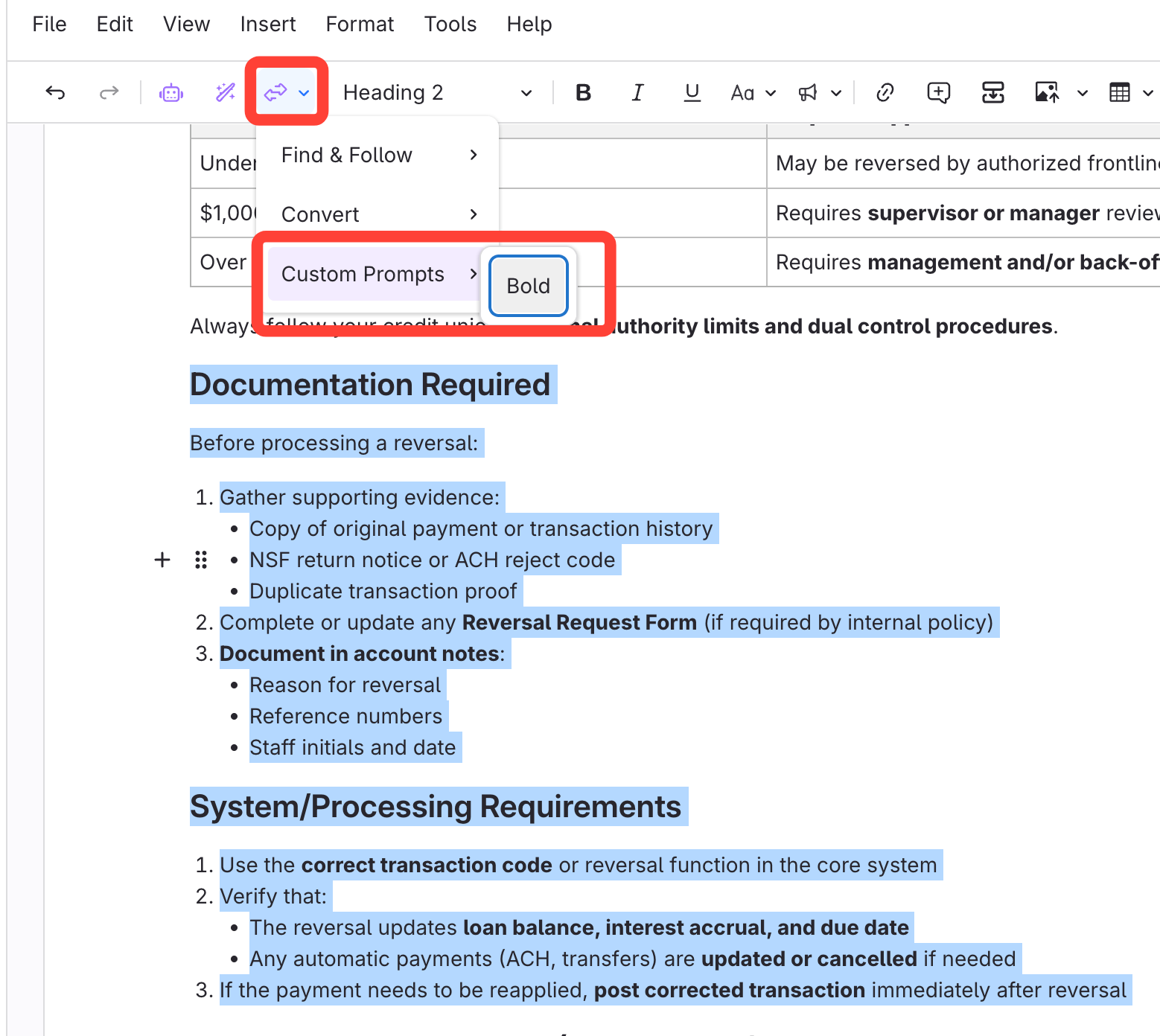This screenshot has height=1036, width=1160.
Task: Click the System/Processing Requirements heading
Action: pos(436,807)
